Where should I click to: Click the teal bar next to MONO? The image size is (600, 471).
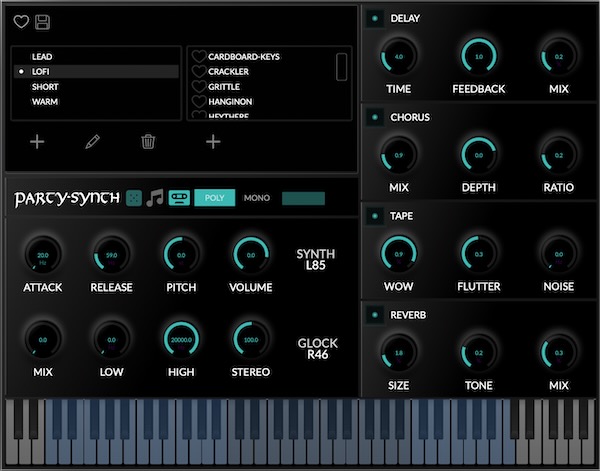pos(303,198)
